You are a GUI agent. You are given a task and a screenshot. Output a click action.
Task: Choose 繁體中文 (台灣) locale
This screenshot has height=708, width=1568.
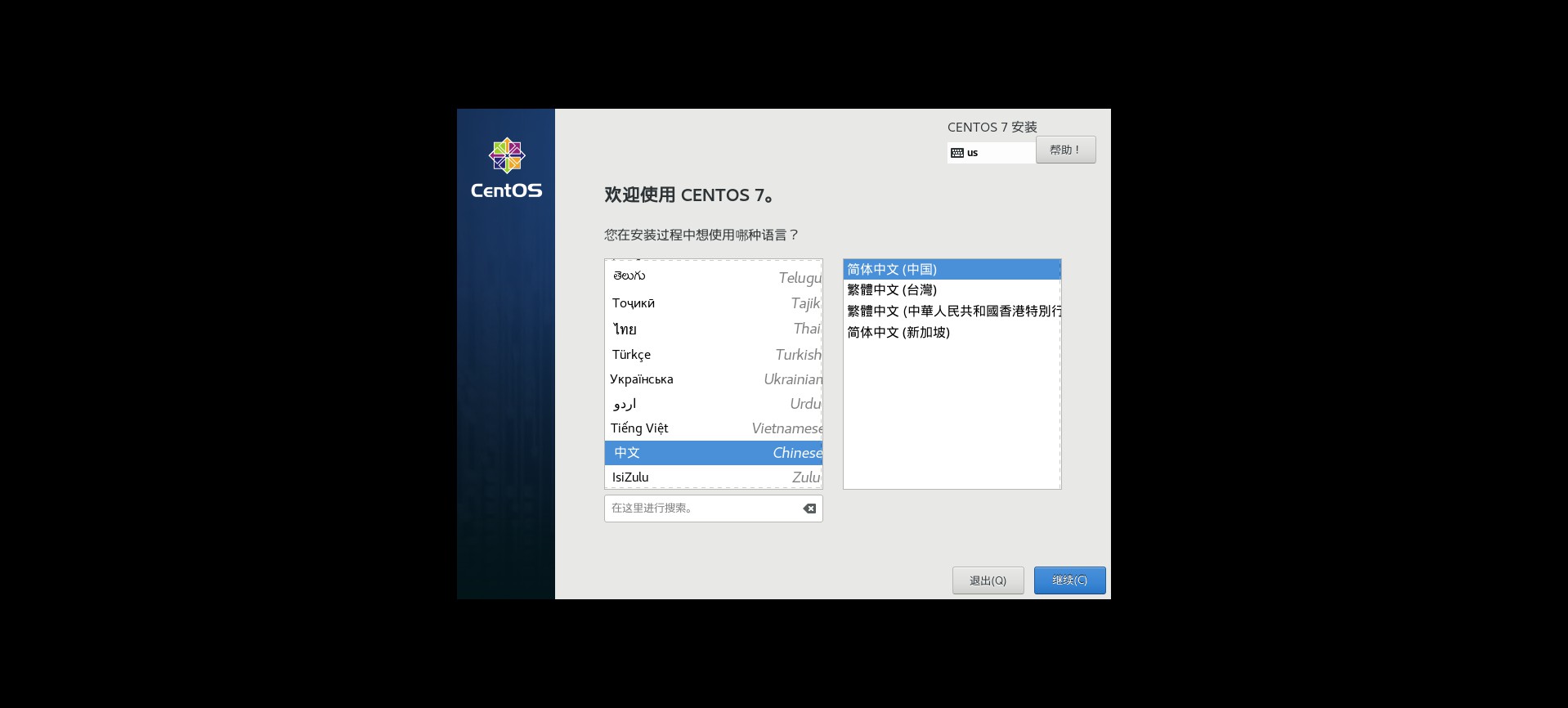952,289
